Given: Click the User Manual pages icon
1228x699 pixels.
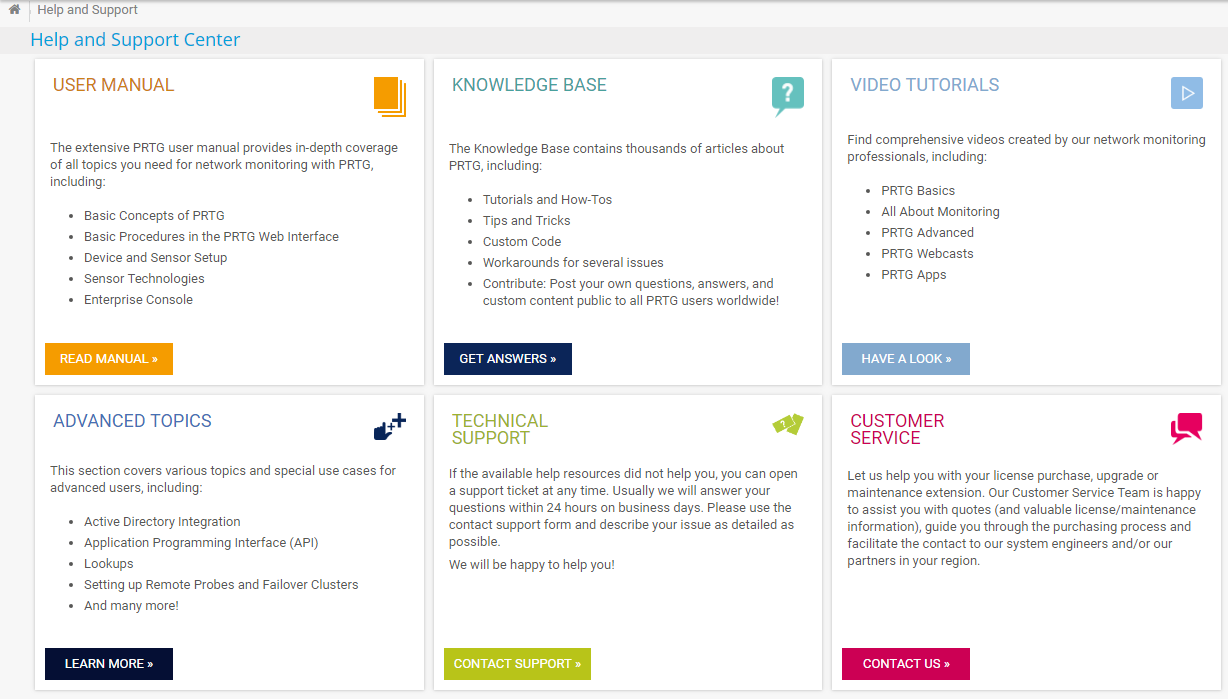Looking at the screenshot, I should click(x=390, y=96).
